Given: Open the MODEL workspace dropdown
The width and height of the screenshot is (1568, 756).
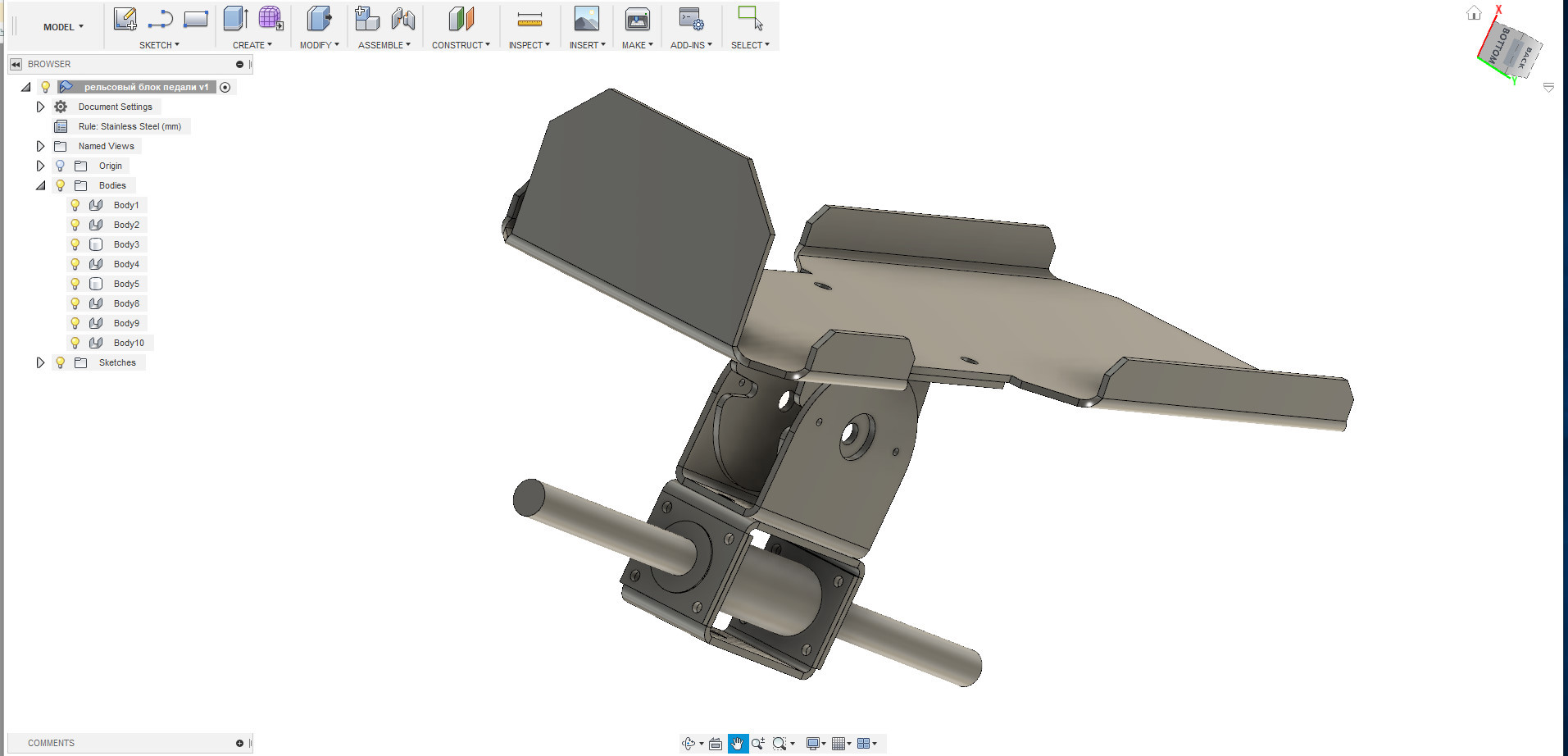Looking at the screenshot, I should (x=63, y=27).
